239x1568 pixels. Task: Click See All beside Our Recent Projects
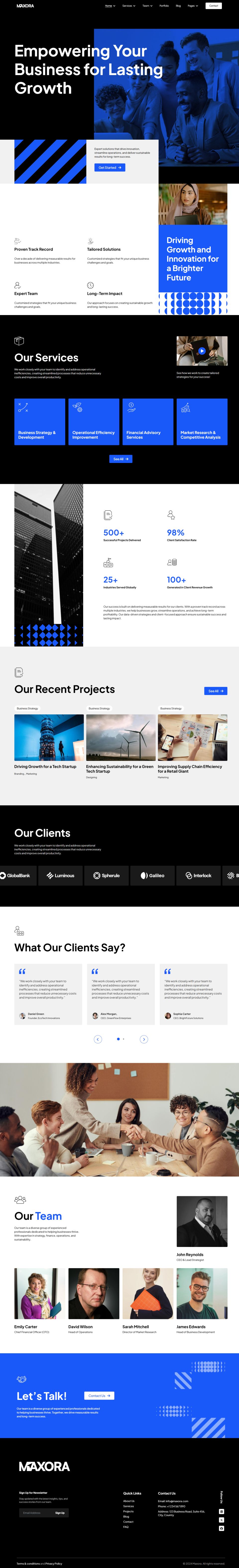[216, 691]
